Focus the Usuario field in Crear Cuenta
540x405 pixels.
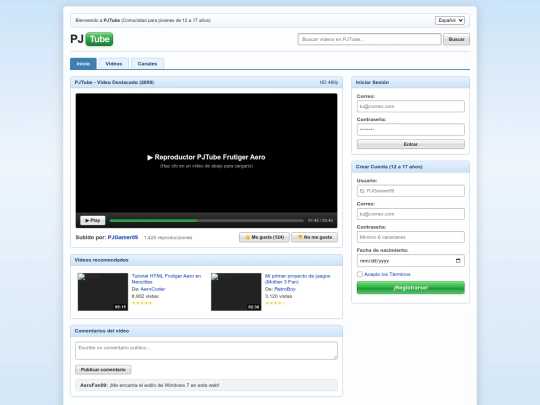point(411,191)
